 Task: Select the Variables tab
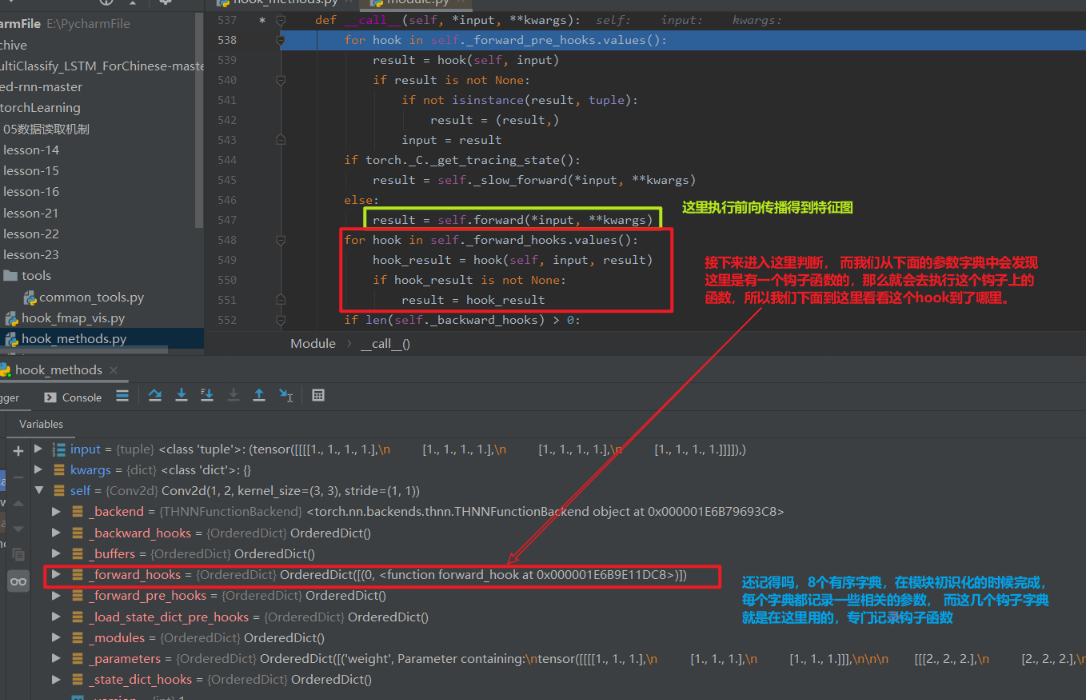41,424
